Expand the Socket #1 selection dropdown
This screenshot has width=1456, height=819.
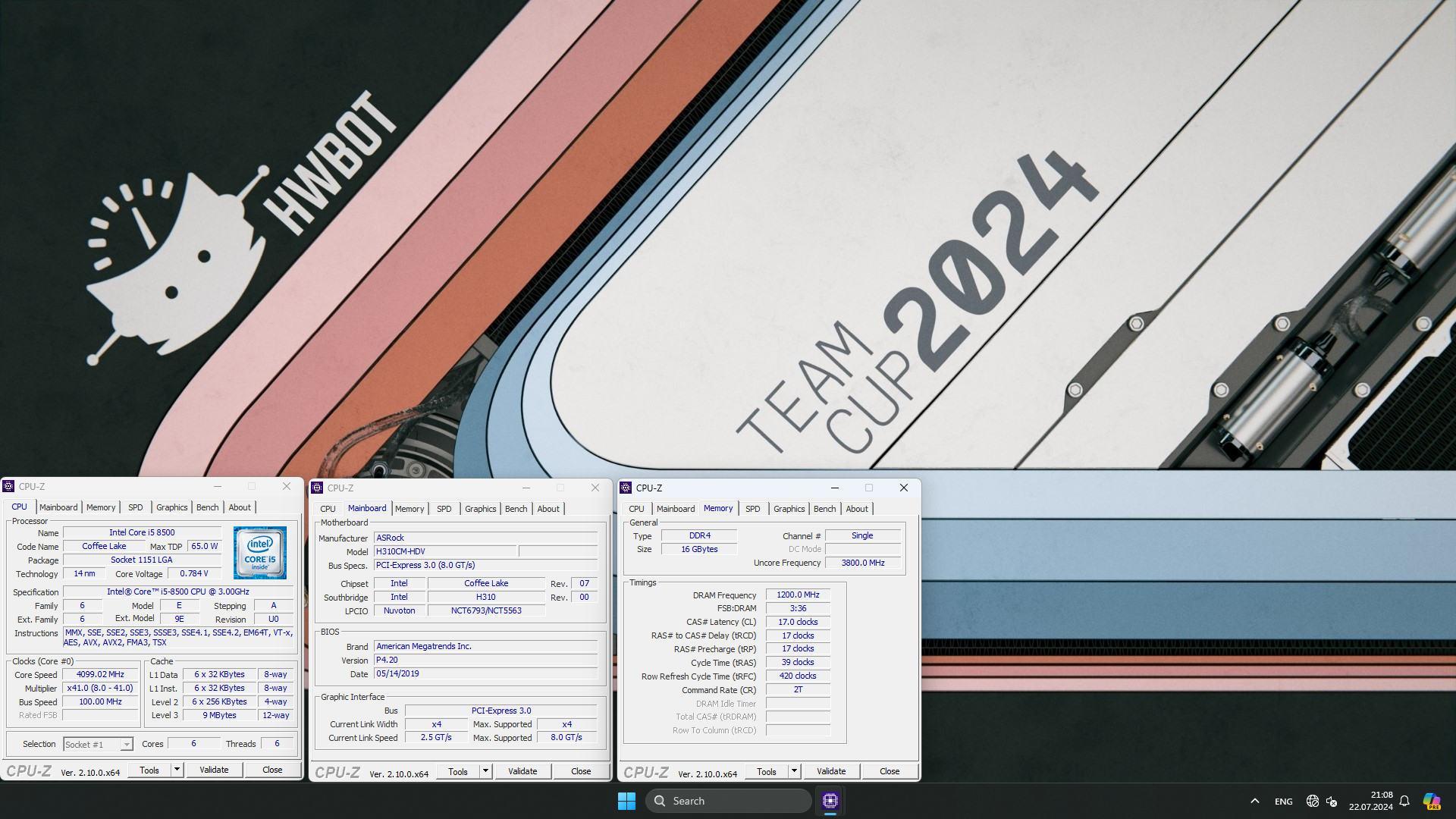tap(127, 745)
